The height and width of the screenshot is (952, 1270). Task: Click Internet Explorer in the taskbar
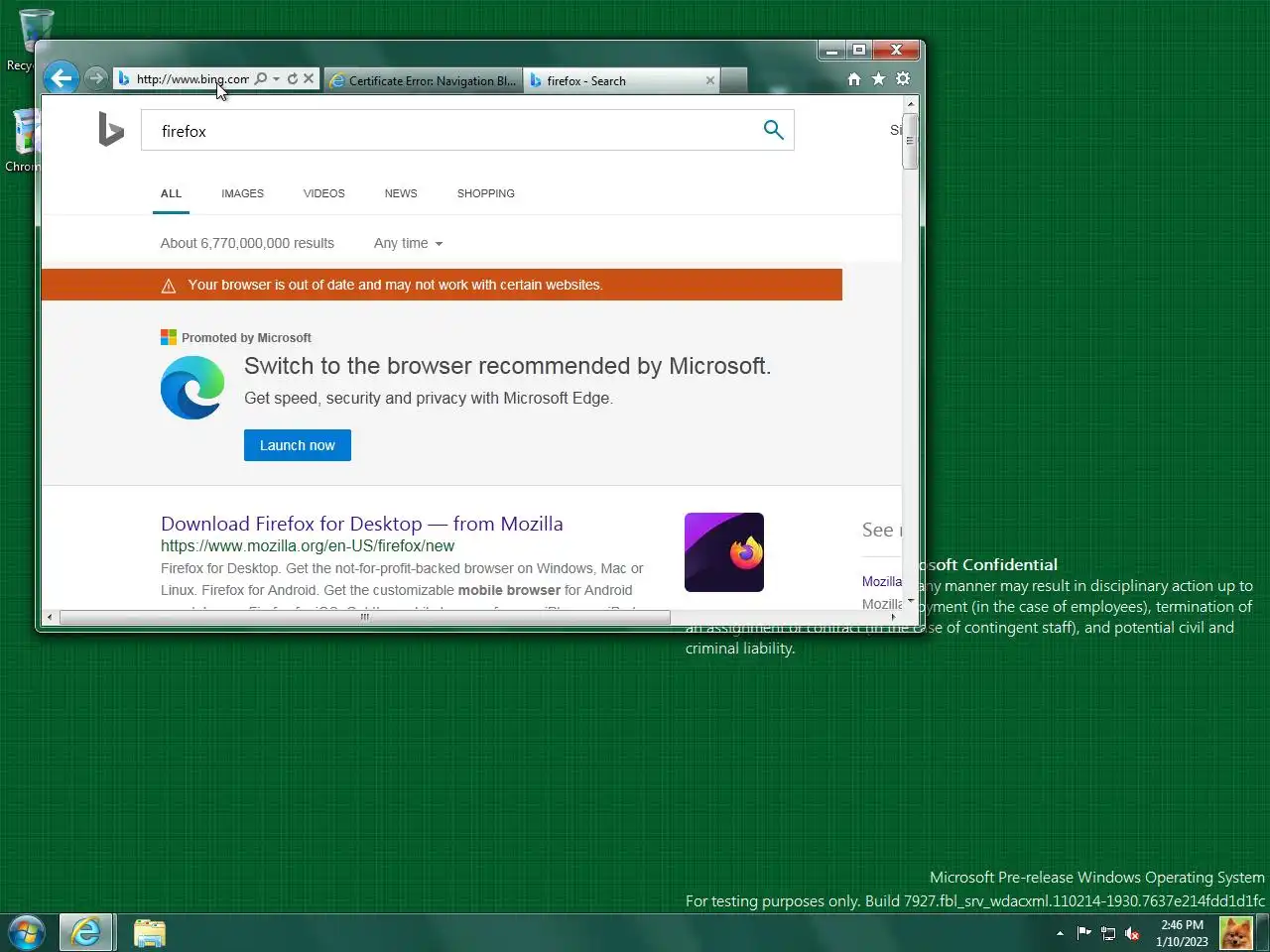tap(86, 933)
